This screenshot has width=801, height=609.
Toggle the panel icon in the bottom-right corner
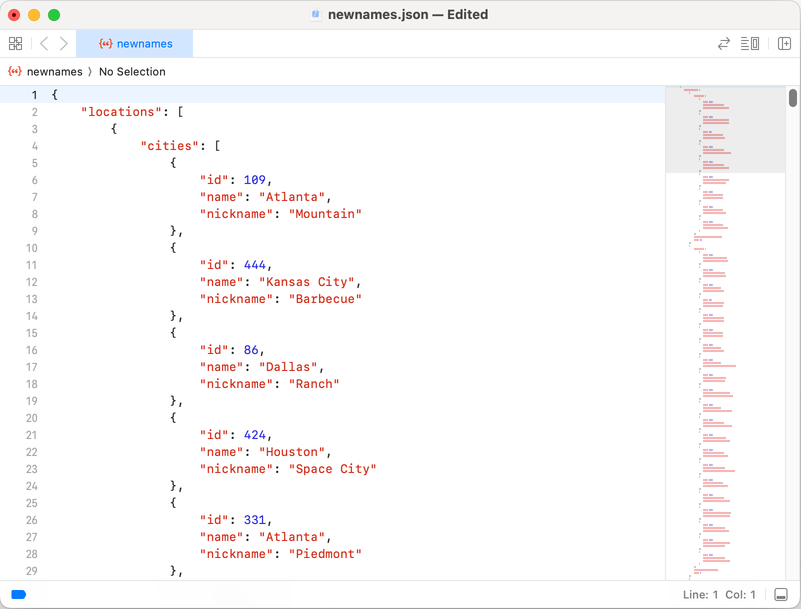pos(779,594)
